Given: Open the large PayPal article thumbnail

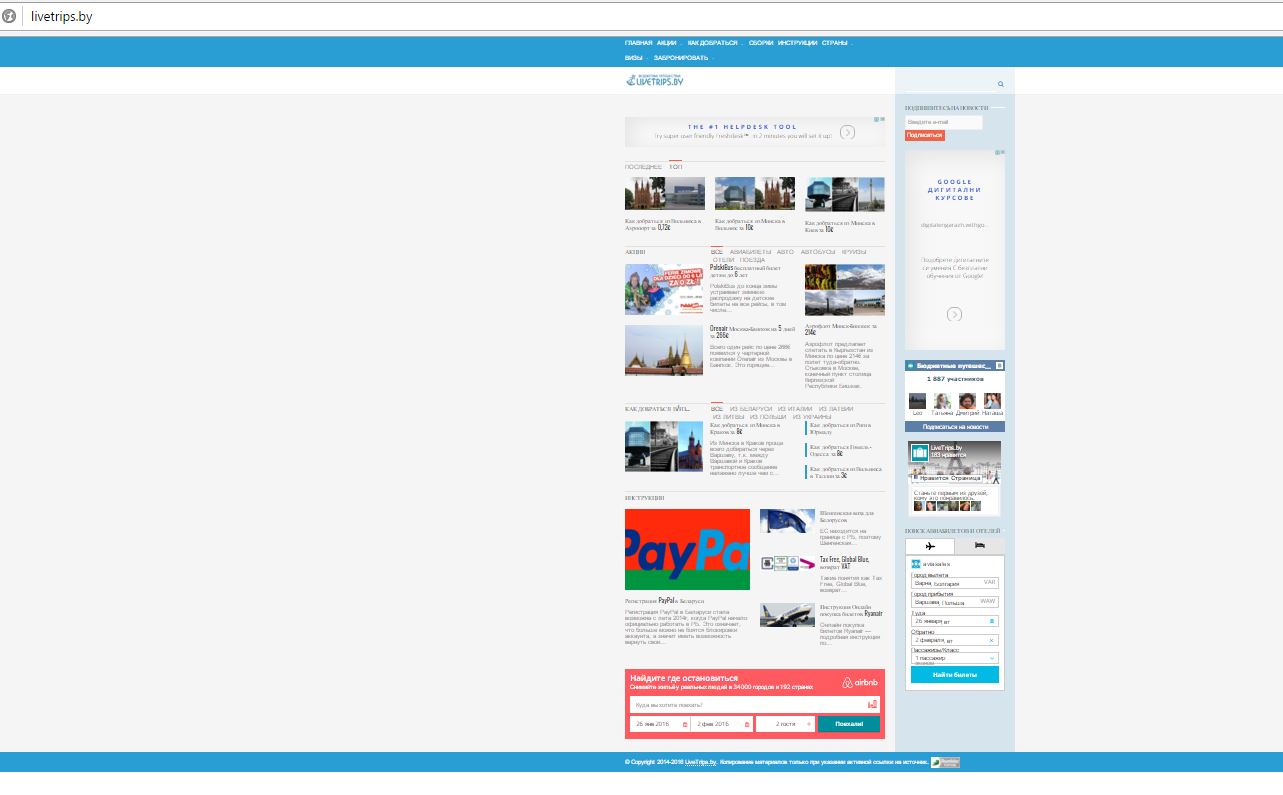Looking at the screenshot, I should [x=687, y=549].
